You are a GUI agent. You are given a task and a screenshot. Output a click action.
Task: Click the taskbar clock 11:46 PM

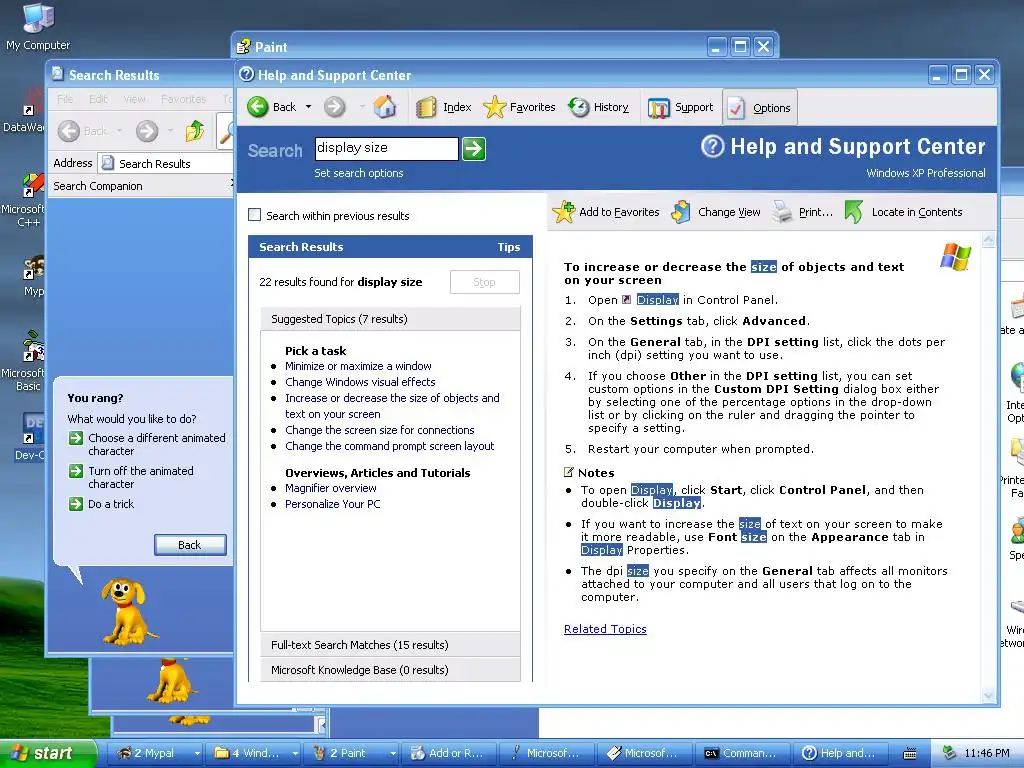pyautogui.click(x=987, y=754)
